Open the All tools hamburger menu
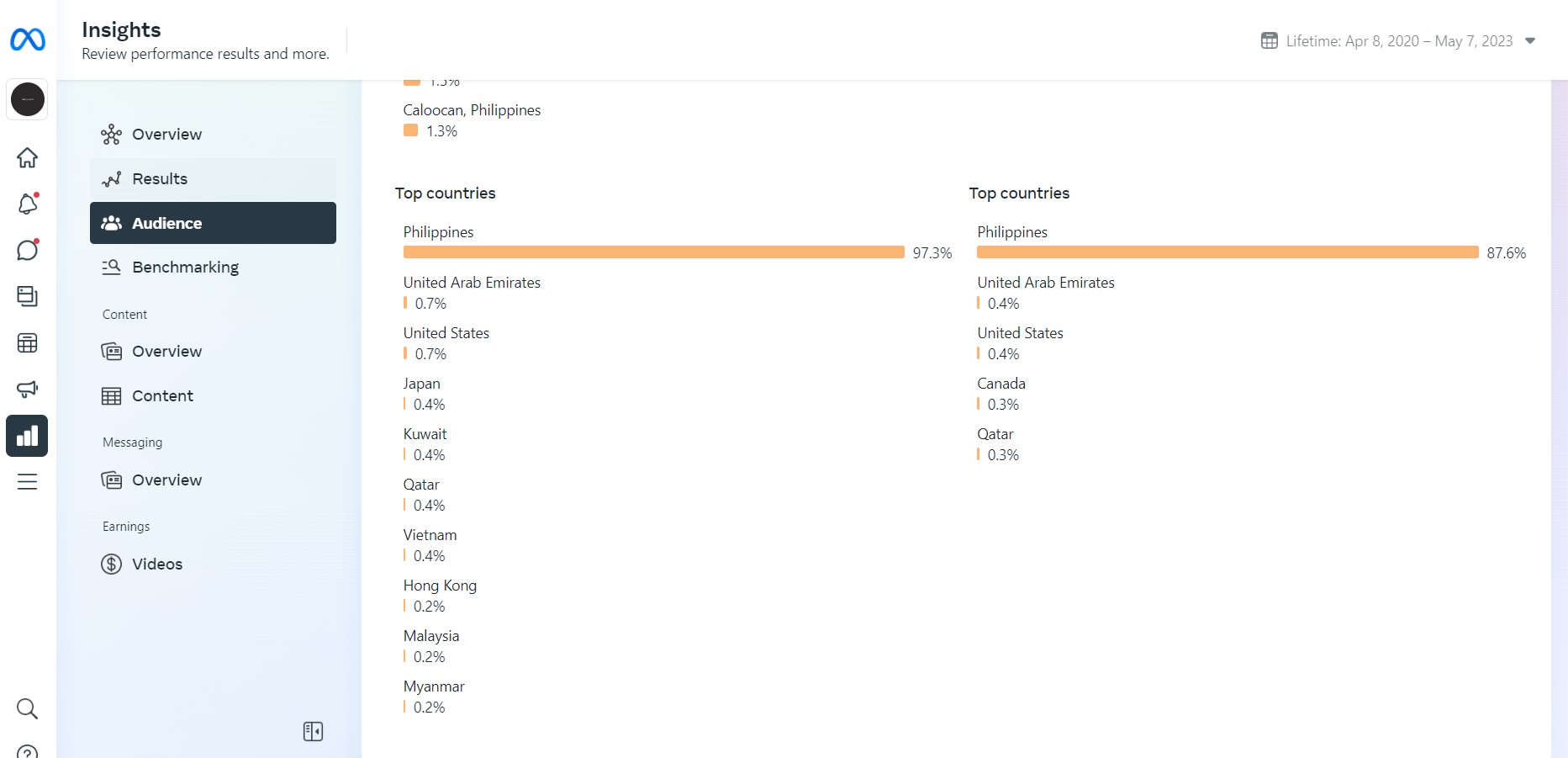The height and width of the screenshot is (758, 1568). (x=28, y=482)
